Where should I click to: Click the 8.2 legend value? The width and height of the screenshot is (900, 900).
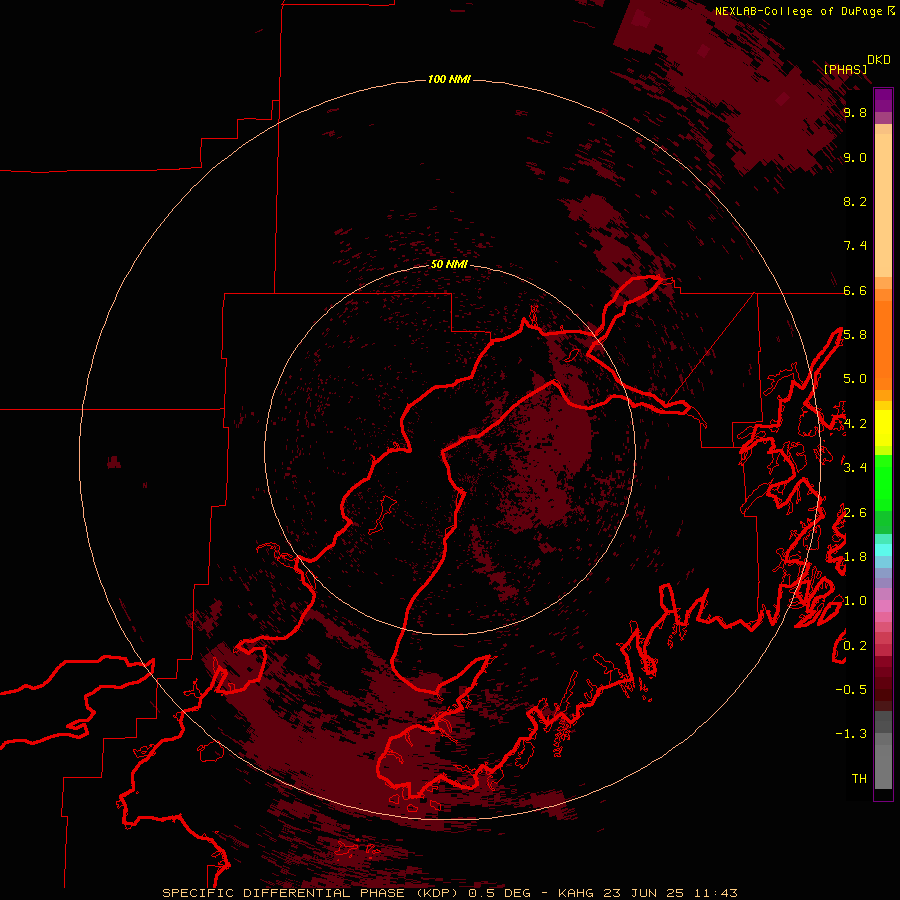point(855,201)
